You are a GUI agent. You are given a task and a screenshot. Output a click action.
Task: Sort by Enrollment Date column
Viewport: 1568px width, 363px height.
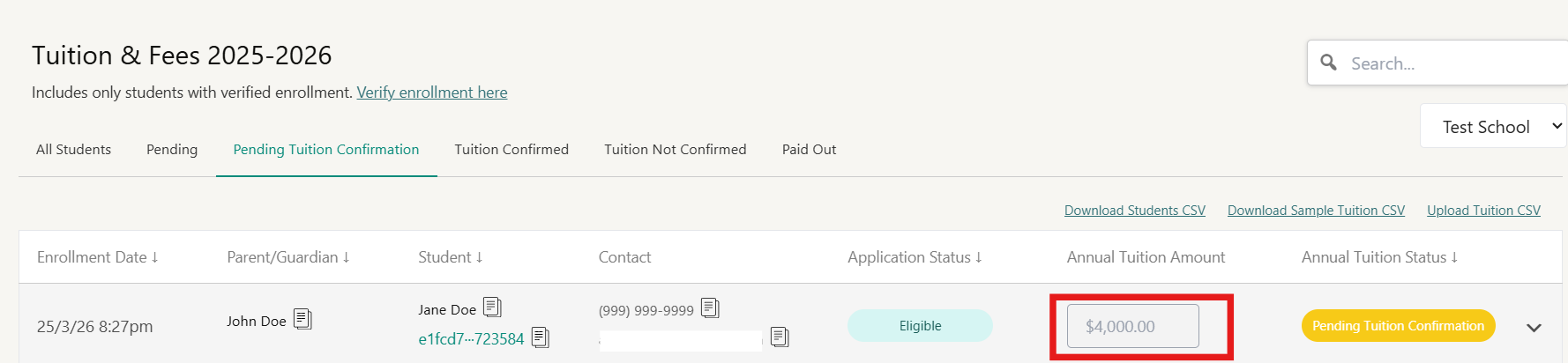pyautogui.click(x=98, y=257)
